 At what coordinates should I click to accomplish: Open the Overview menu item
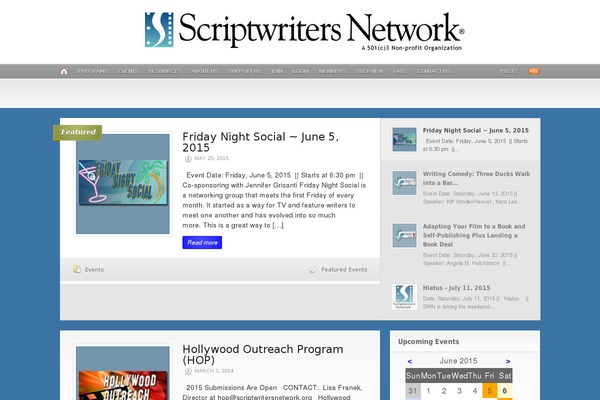click(x=369, y=71)
